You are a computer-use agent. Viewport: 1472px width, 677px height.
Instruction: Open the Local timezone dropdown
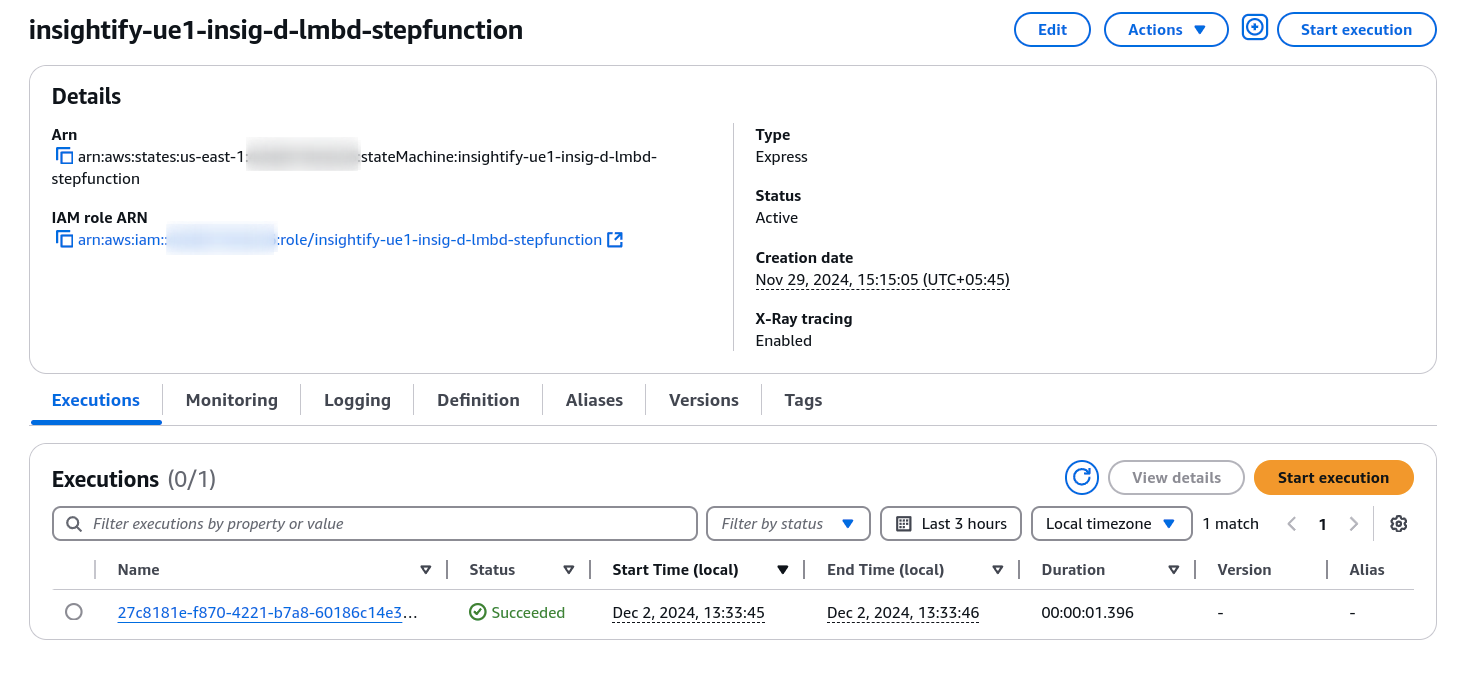coord(1111,524)
